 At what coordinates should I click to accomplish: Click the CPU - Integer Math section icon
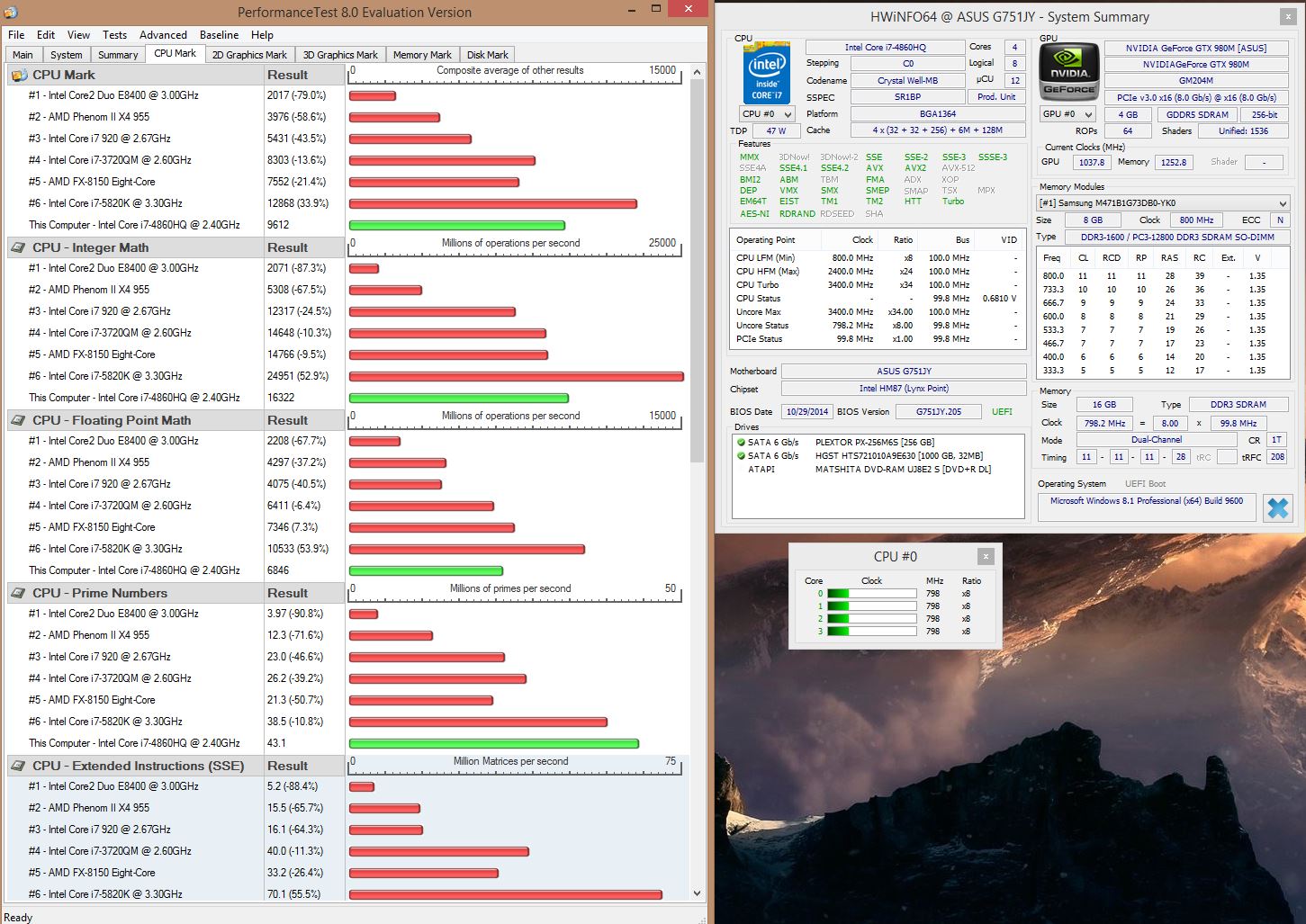click(x=18, y=247)
